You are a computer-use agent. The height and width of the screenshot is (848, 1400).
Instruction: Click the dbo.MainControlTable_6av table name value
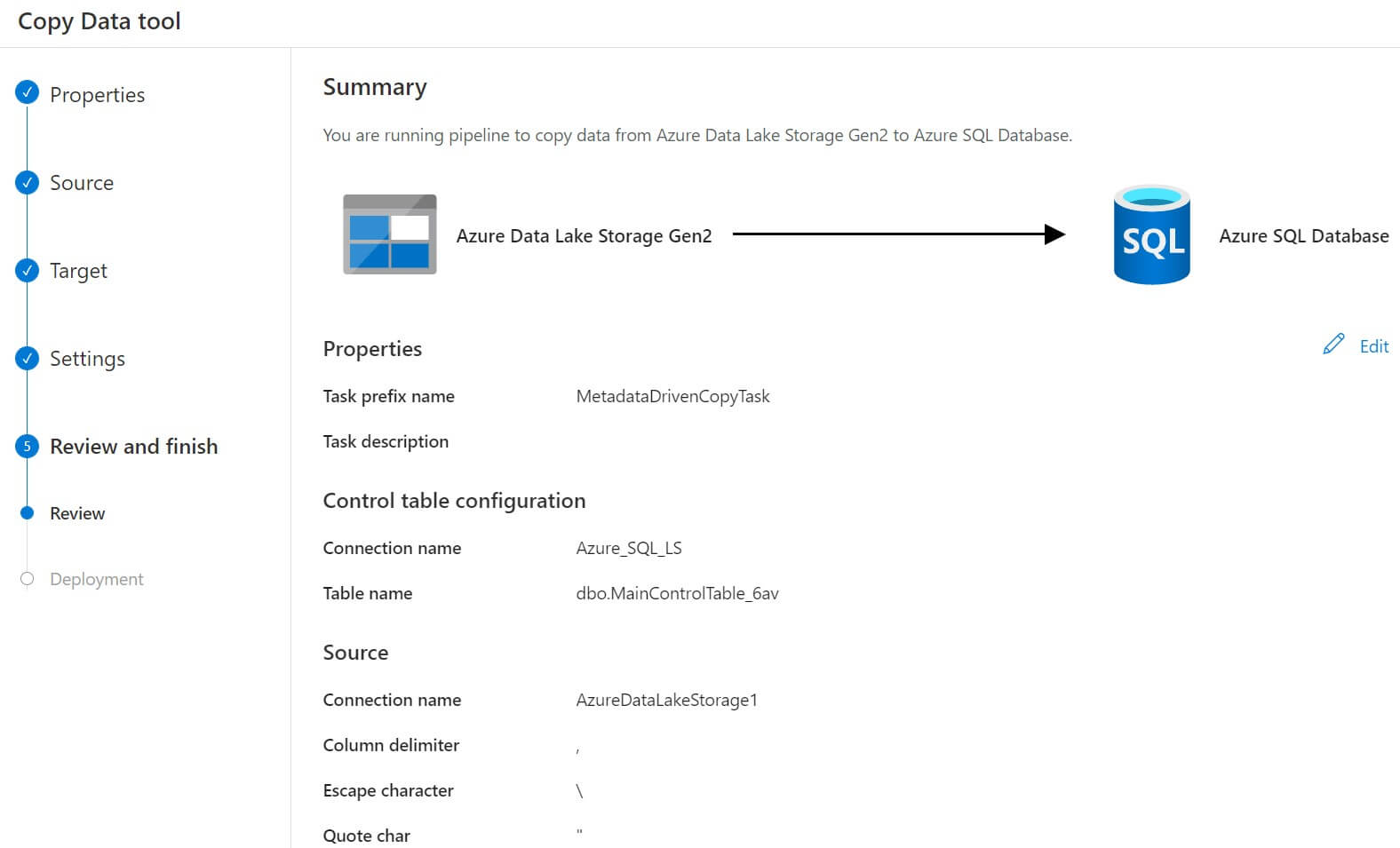[677, 593]
